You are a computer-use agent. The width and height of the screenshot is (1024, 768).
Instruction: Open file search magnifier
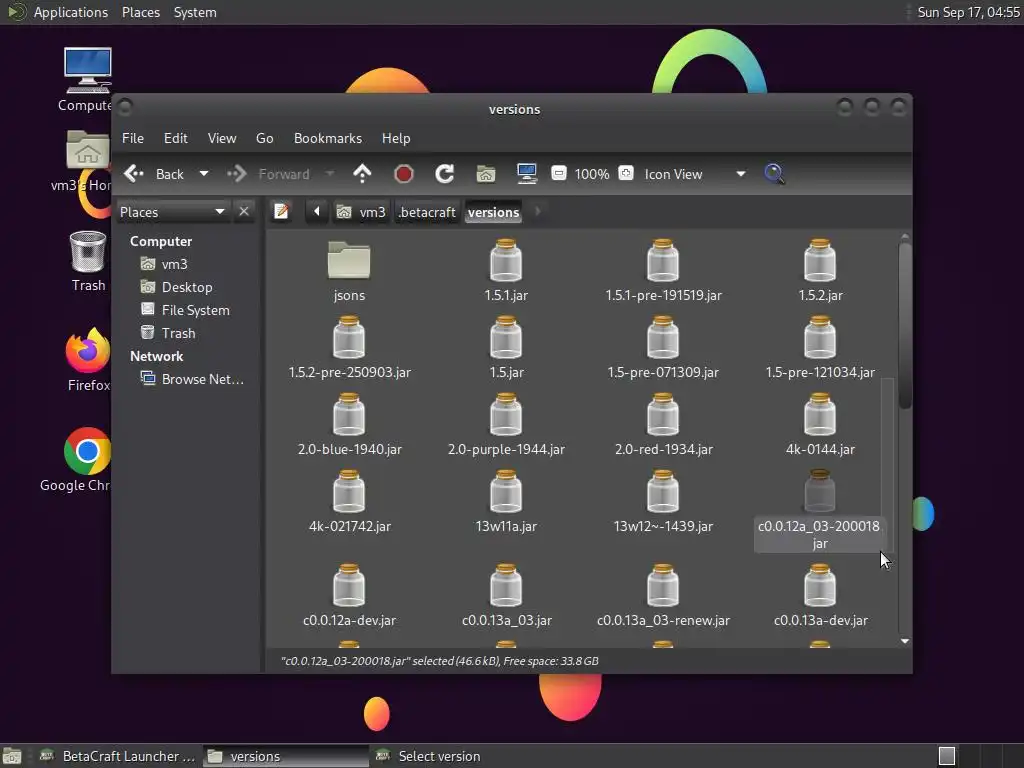coord(774,174)
